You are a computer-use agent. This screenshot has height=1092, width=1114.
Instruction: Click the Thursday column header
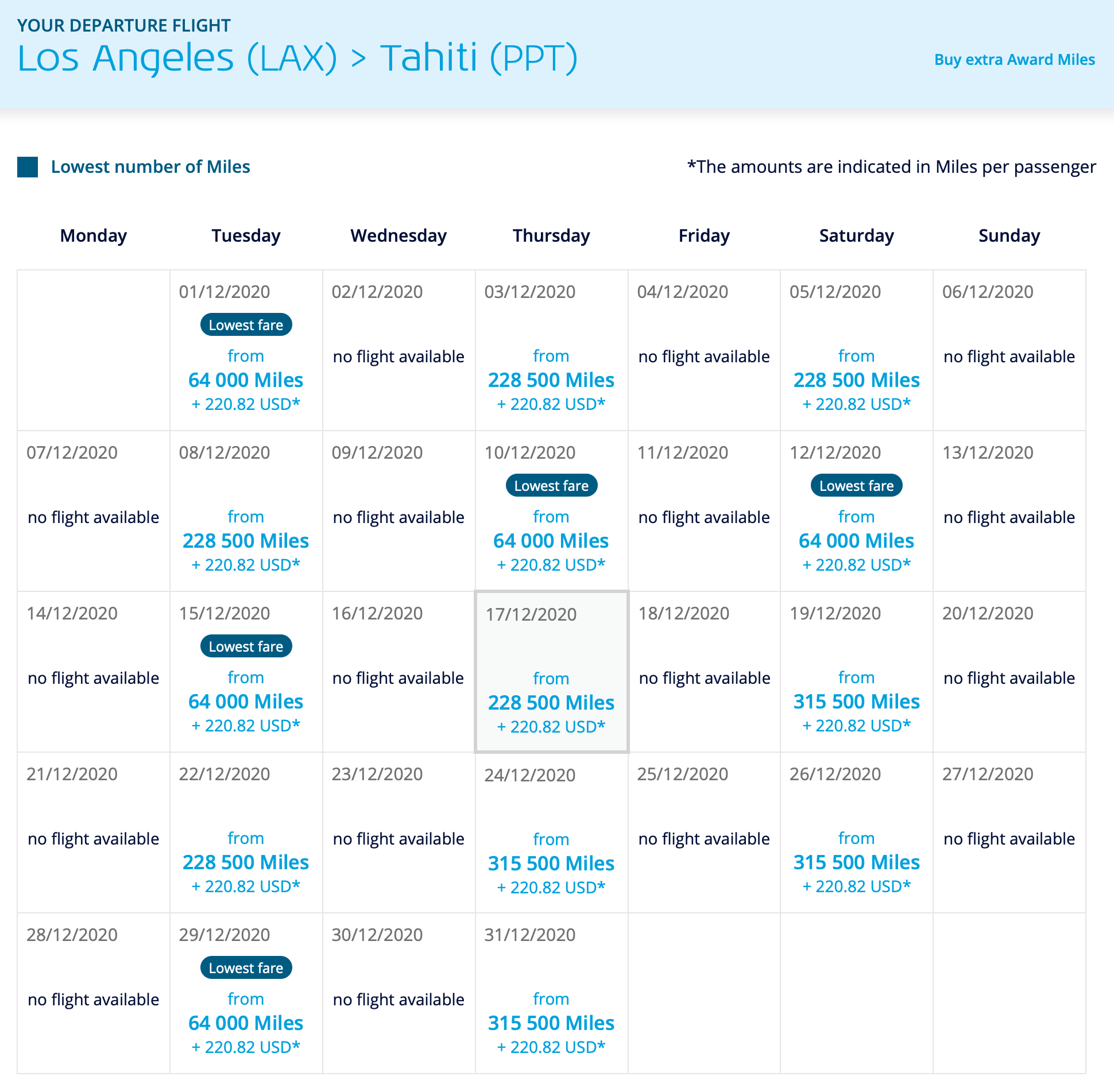click(x=551, y=235)
